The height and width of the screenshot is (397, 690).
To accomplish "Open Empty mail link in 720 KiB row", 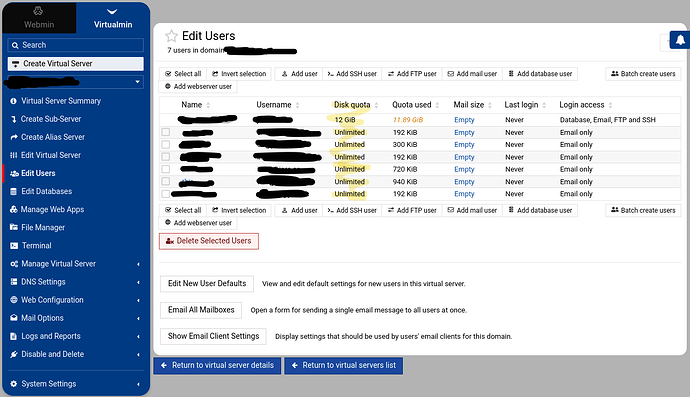I will click(464, 169).
